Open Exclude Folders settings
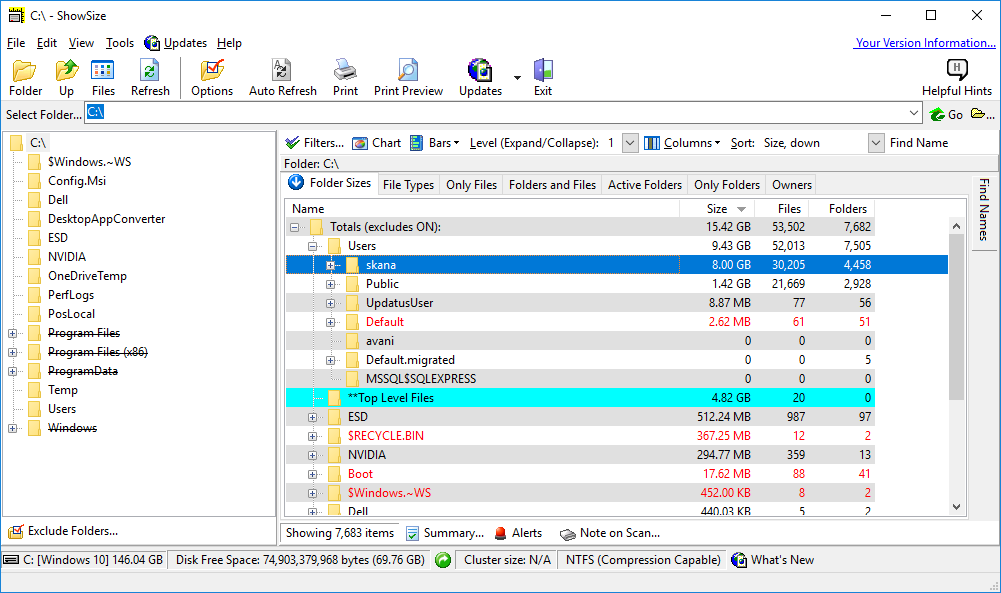The image size is (1001, 593). click(63, 531)
